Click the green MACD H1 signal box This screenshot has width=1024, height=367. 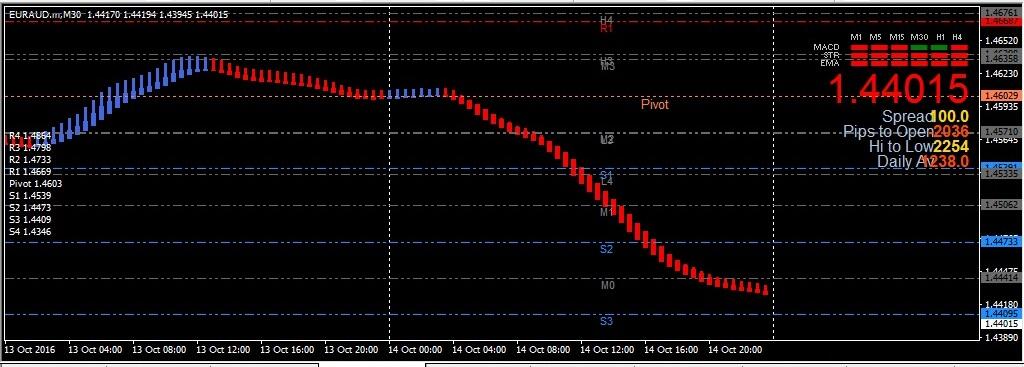pos(939,48)
